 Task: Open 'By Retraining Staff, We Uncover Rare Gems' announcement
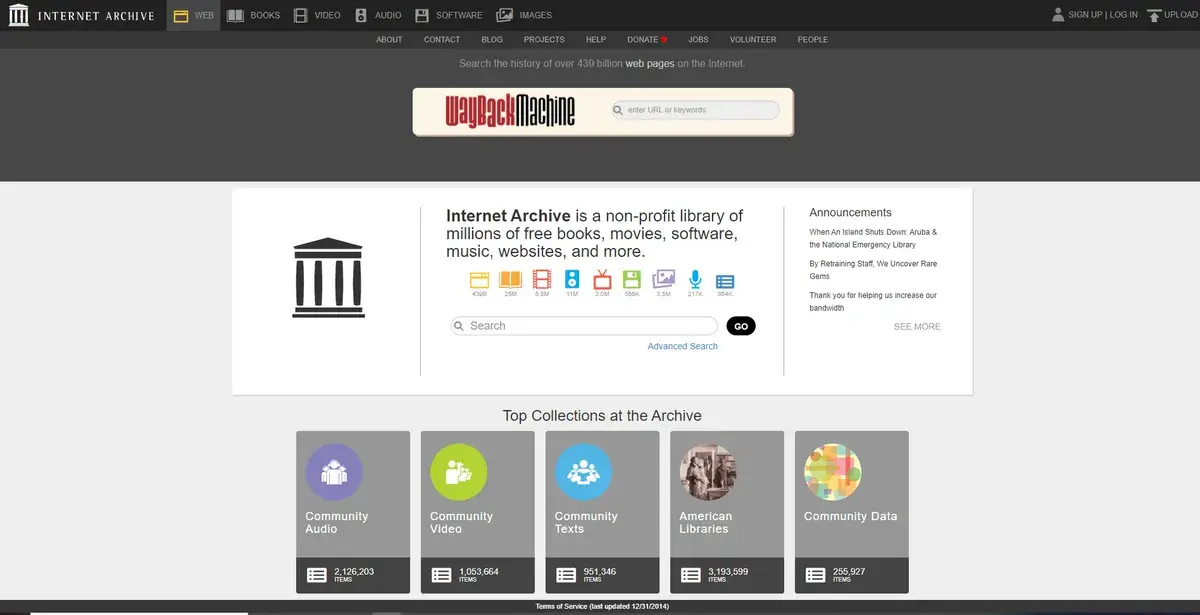click(873, 270)
